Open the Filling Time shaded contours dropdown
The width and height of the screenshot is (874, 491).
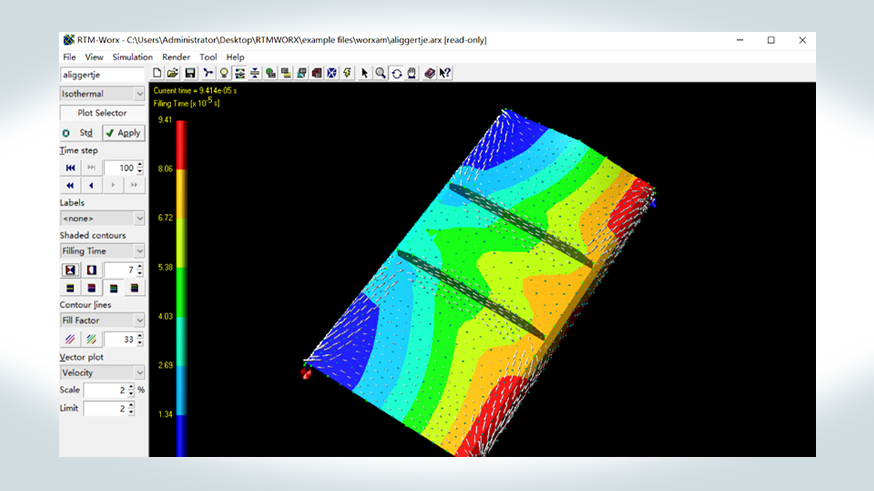click(x=102, y=251)
